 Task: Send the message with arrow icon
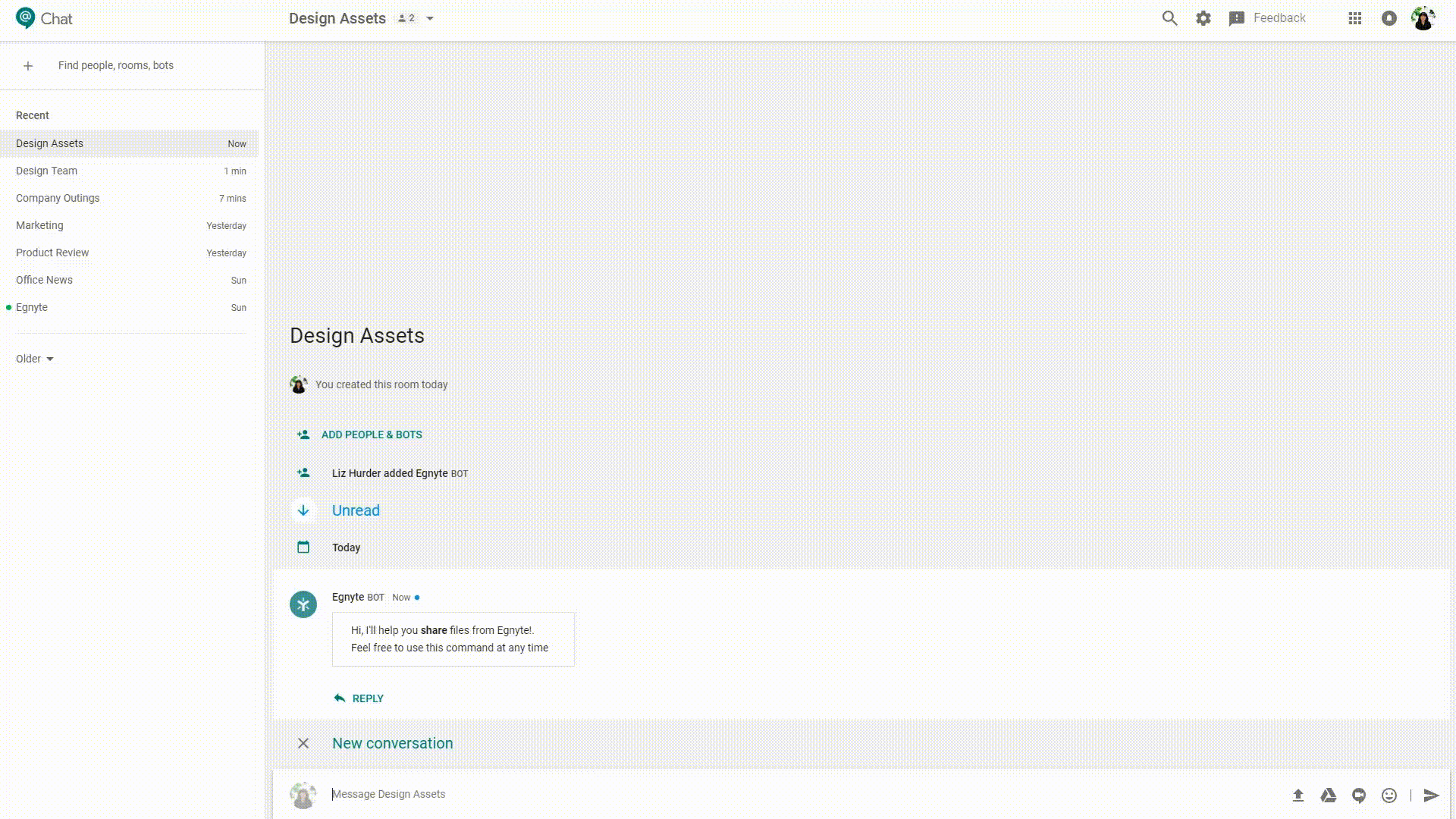pos(1431,795)
